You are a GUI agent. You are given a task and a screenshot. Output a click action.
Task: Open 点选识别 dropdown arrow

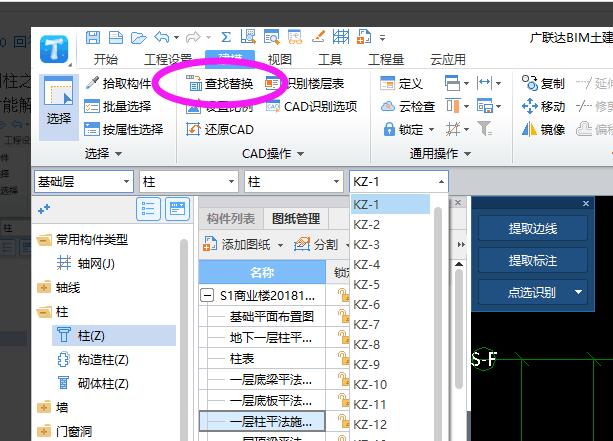click(578, 292)
